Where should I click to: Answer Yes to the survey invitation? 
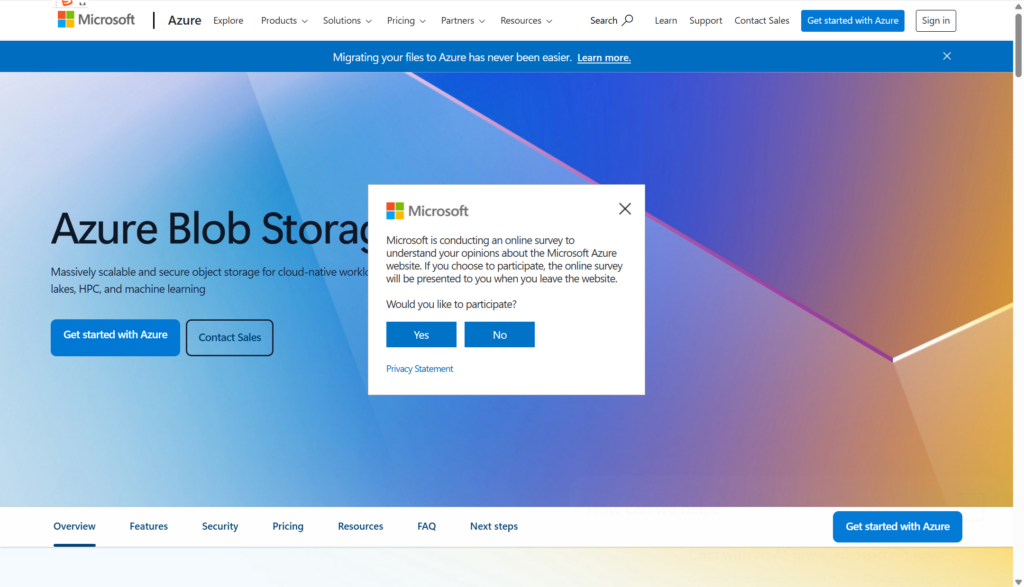pyautogui.click(x=421, y=334)
